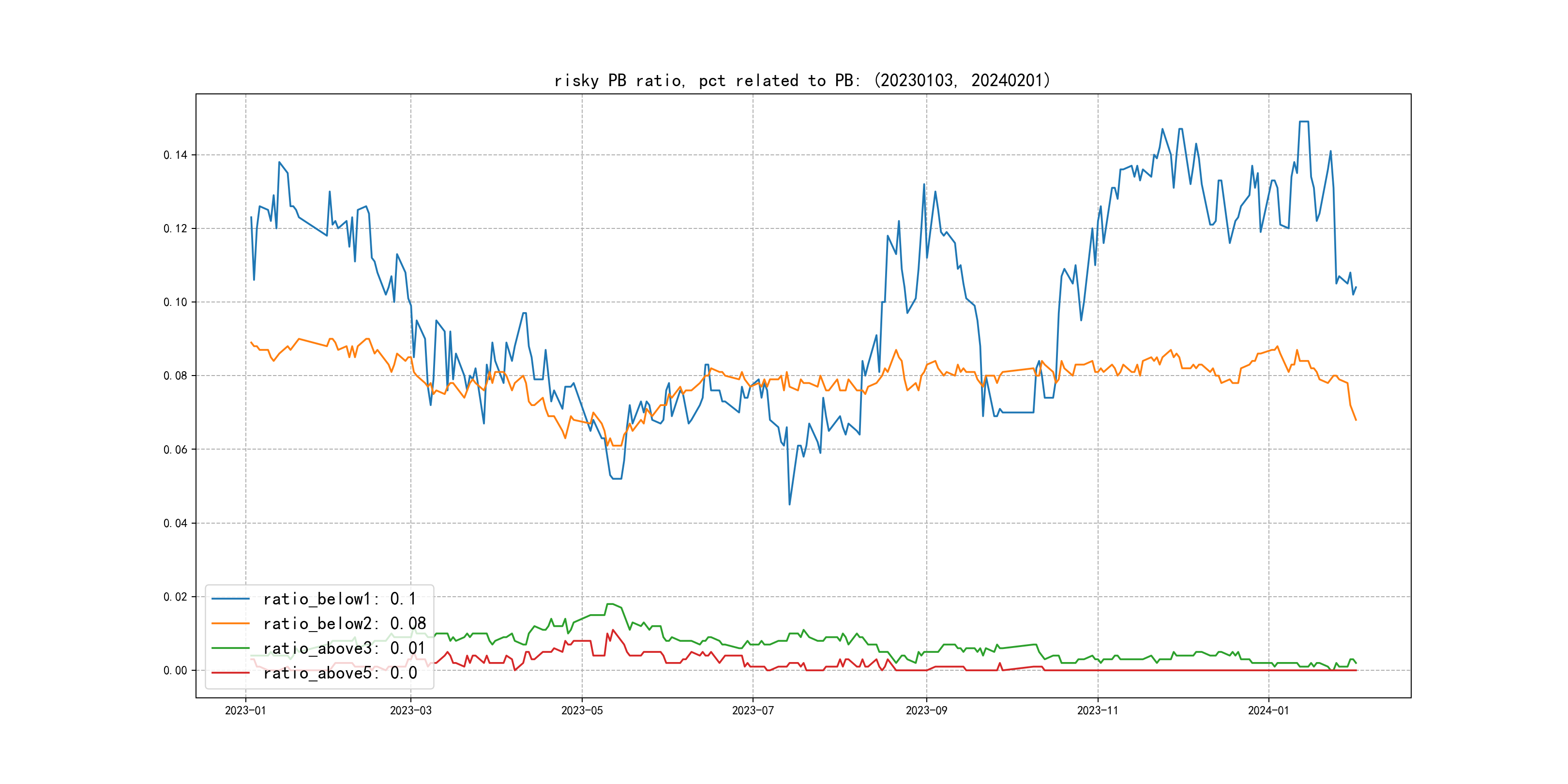The height and width of the screenshot is (784, 1568).
Task: Click the 2023-11 x-axis tick label
Action: coord(1098,710)
